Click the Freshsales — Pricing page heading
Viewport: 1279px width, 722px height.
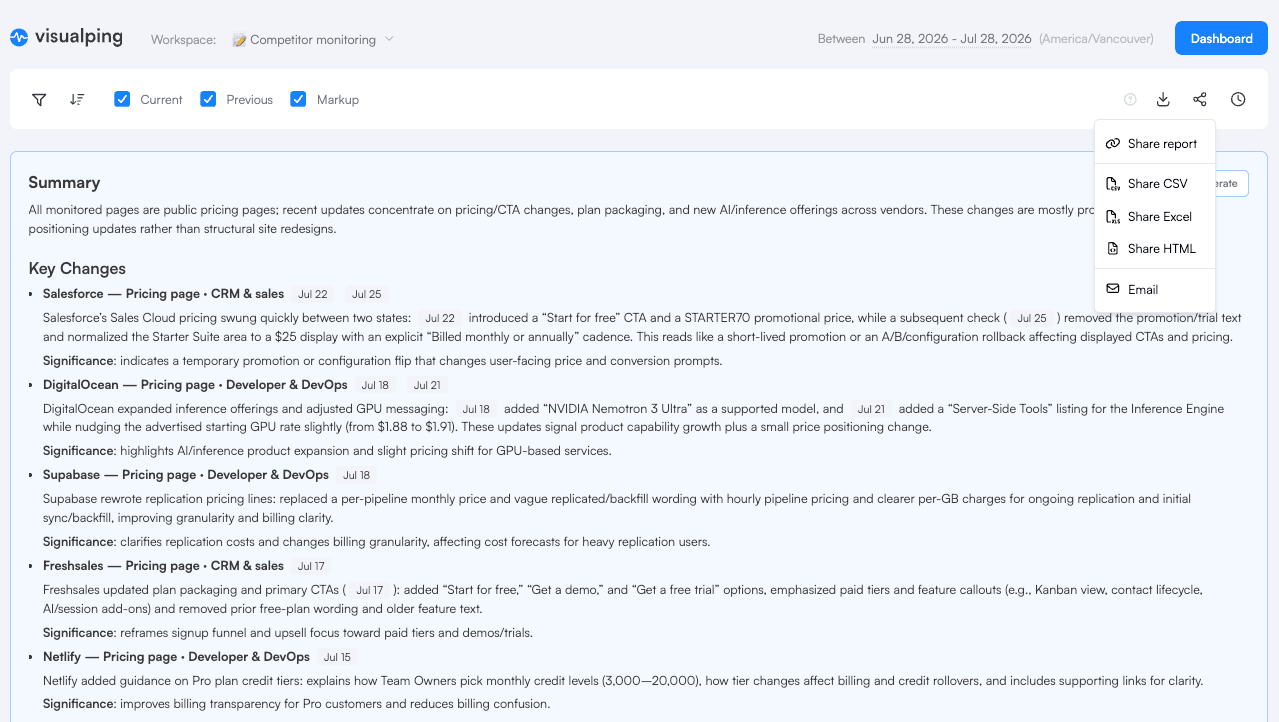(163, 566)
